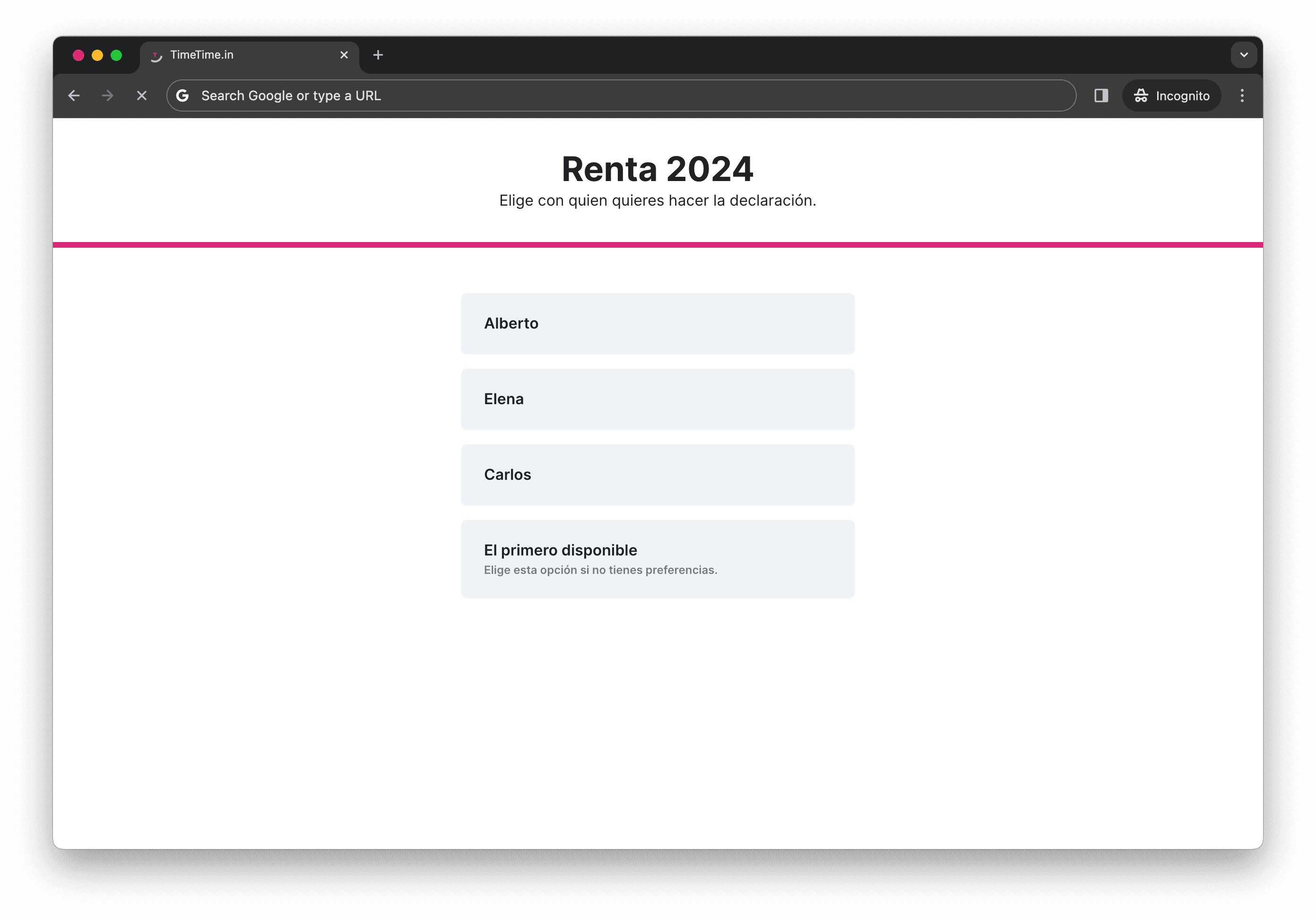The image size is (1316, 919).
Task: Close the TimeTime.in tab
Action: tap(344, 55)
